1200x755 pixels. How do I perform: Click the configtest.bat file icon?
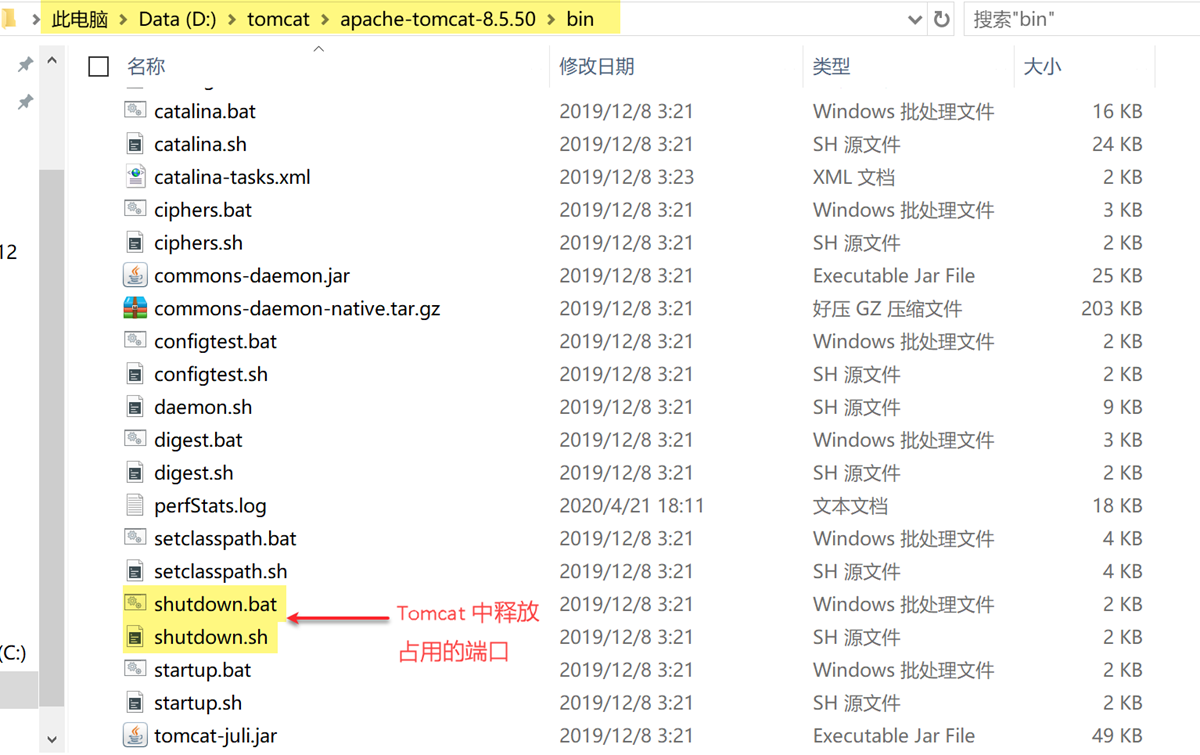coord(135,341)
